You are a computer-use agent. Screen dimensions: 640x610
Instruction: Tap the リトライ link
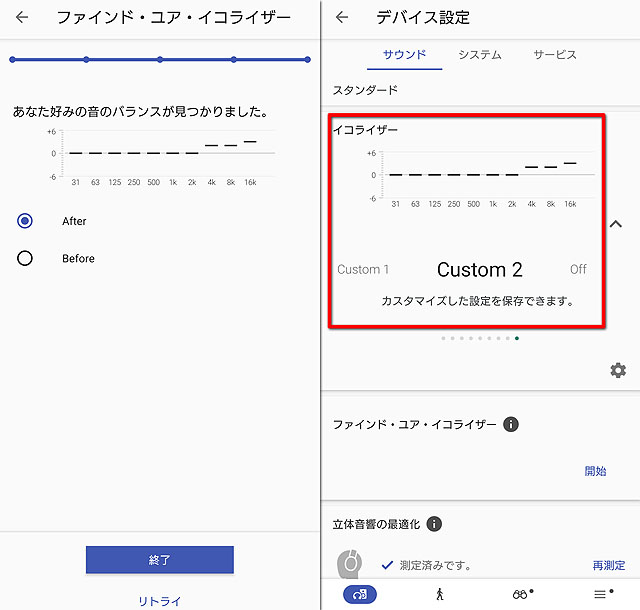(x=160, y=600)
